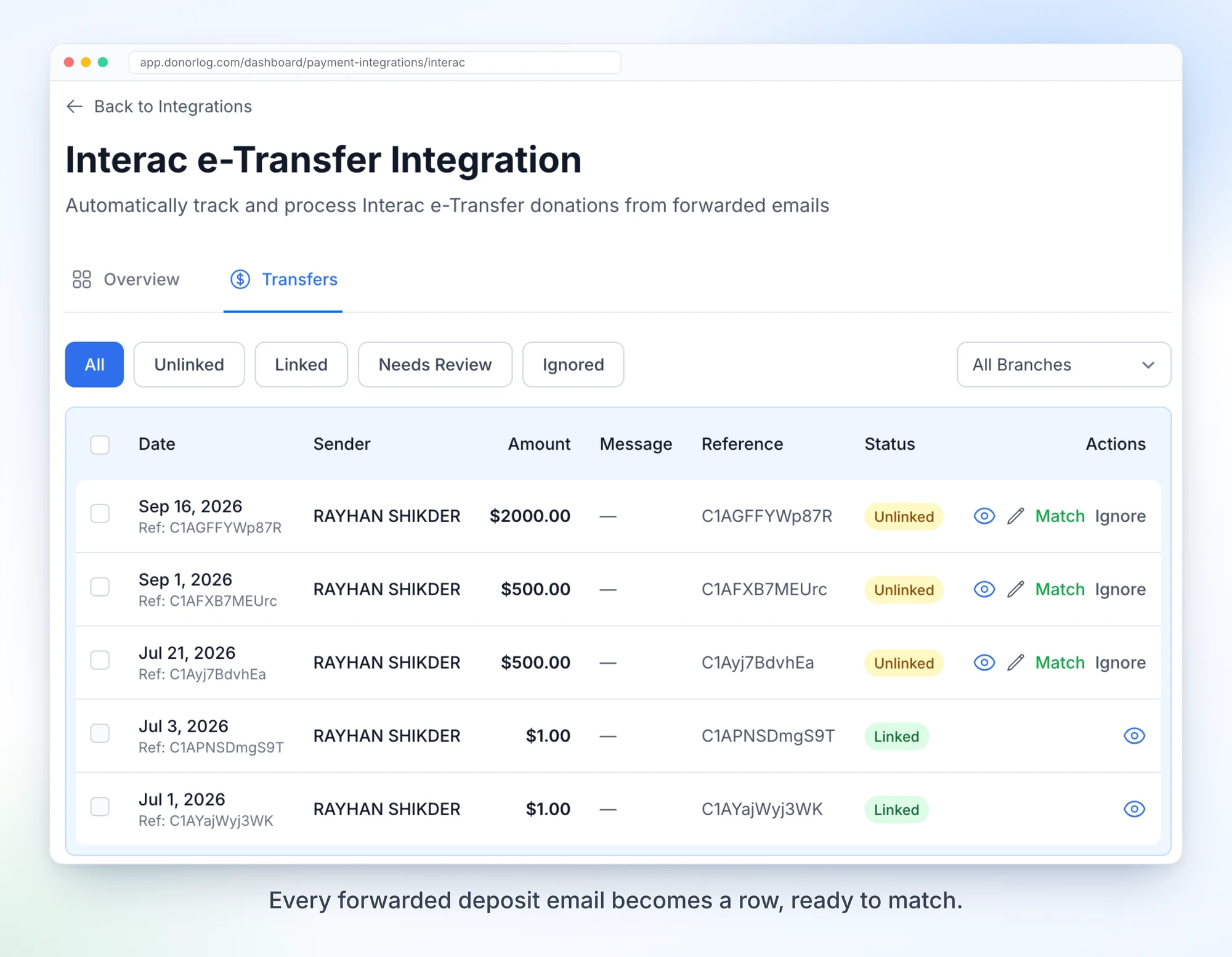Image resolution: width=1232 pixels, height=957 pixels.
Task: Check the Jul 3, 2026 row checkbox
Action: pyautogui.click(x=100, y=733)
